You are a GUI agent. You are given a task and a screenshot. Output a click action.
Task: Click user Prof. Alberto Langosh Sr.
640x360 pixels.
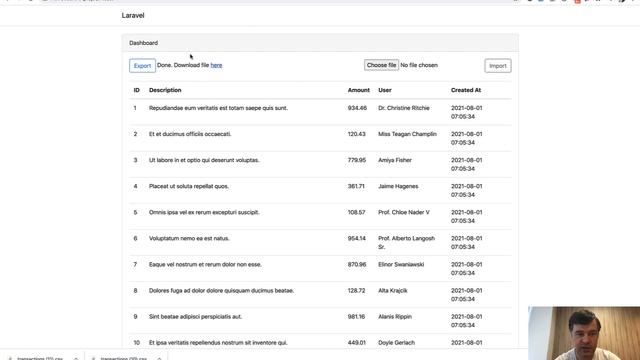[407, 243]
